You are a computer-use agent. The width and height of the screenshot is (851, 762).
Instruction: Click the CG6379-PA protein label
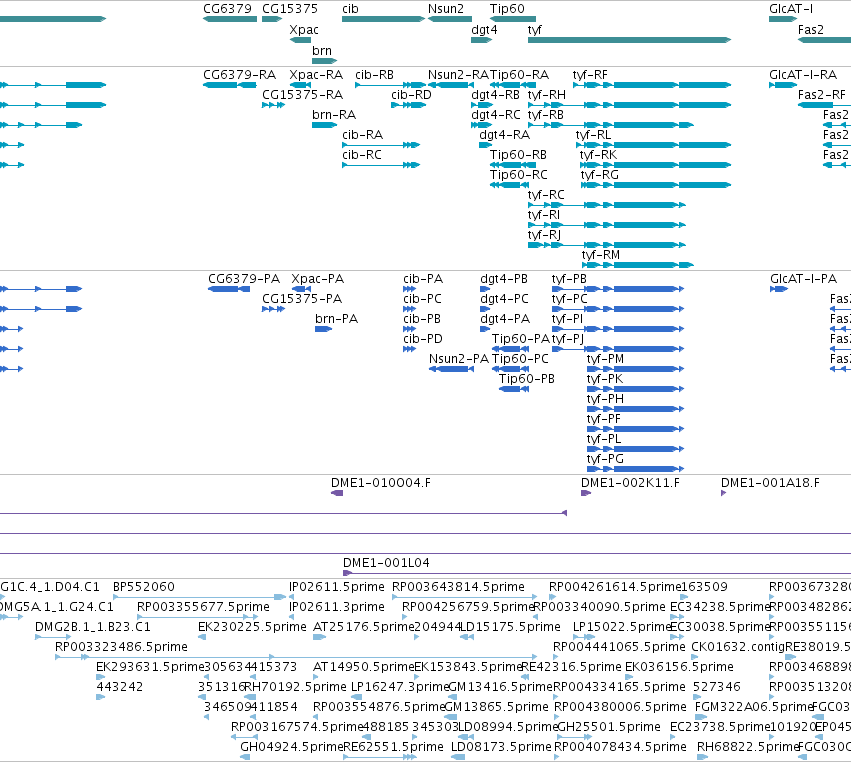pos(244,279)
